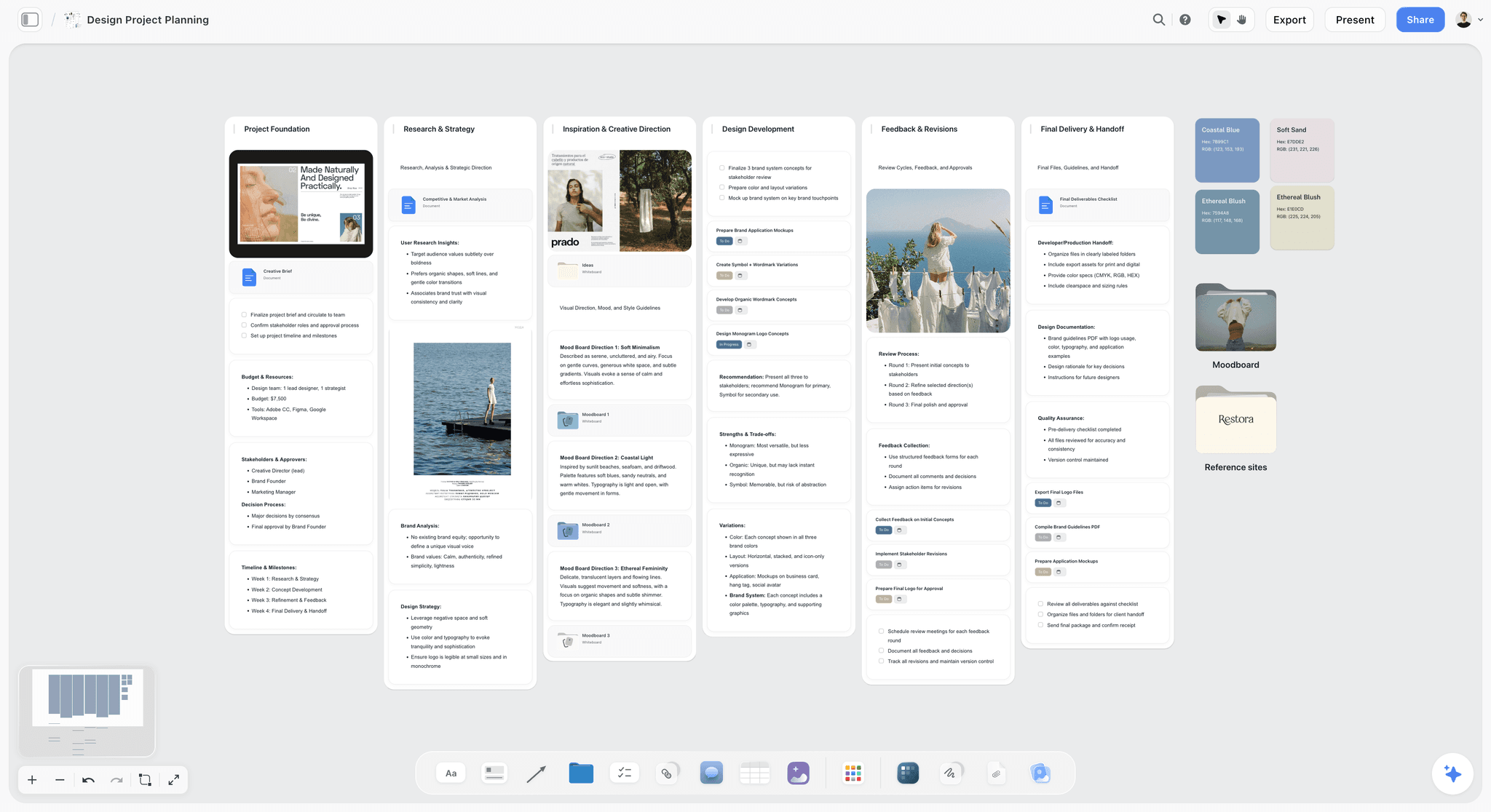Check 'Finalize project brief and circulate to team'
The image size is (1491, 812).
click(x=244, y=315)
